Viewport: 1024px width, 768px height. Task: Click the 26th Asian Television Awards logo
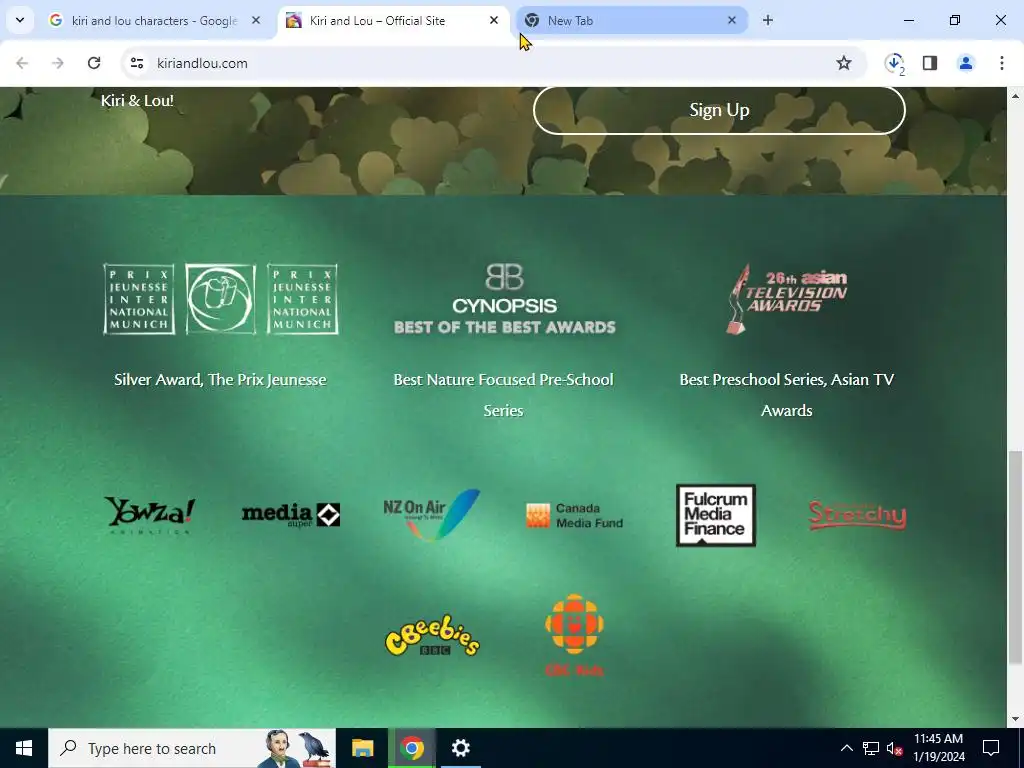[786, 299]
